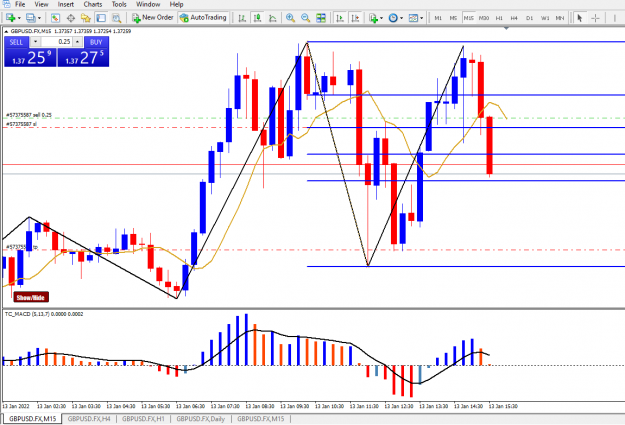The width and height of the screenshot is (625, 425).
Task: Toggle the Navigator panel star-folder icon
Action: [x=86, y=18]
